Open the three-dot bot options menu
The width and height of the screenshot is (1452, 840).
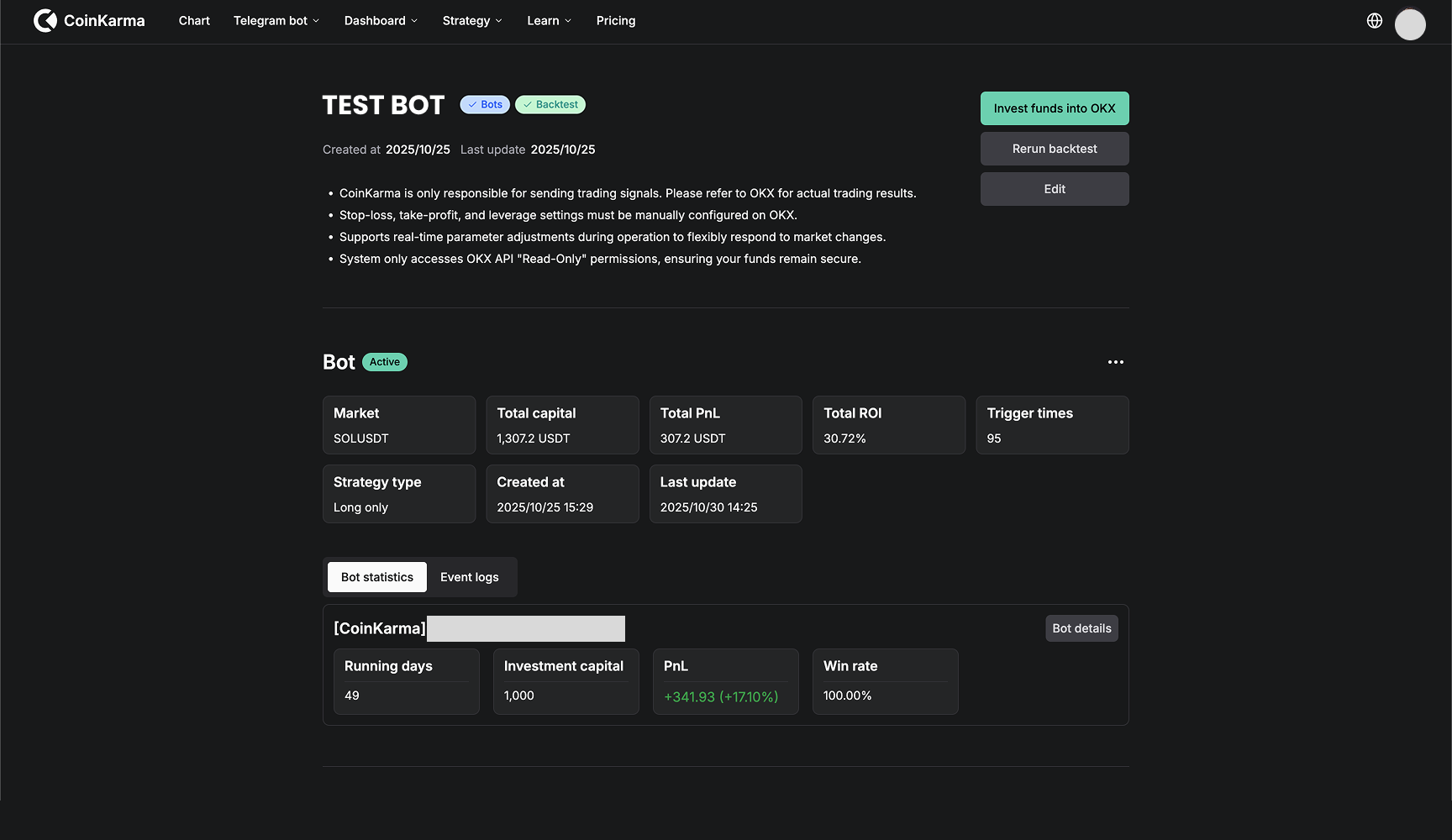pyautogui.click(x=1115, y=362)
